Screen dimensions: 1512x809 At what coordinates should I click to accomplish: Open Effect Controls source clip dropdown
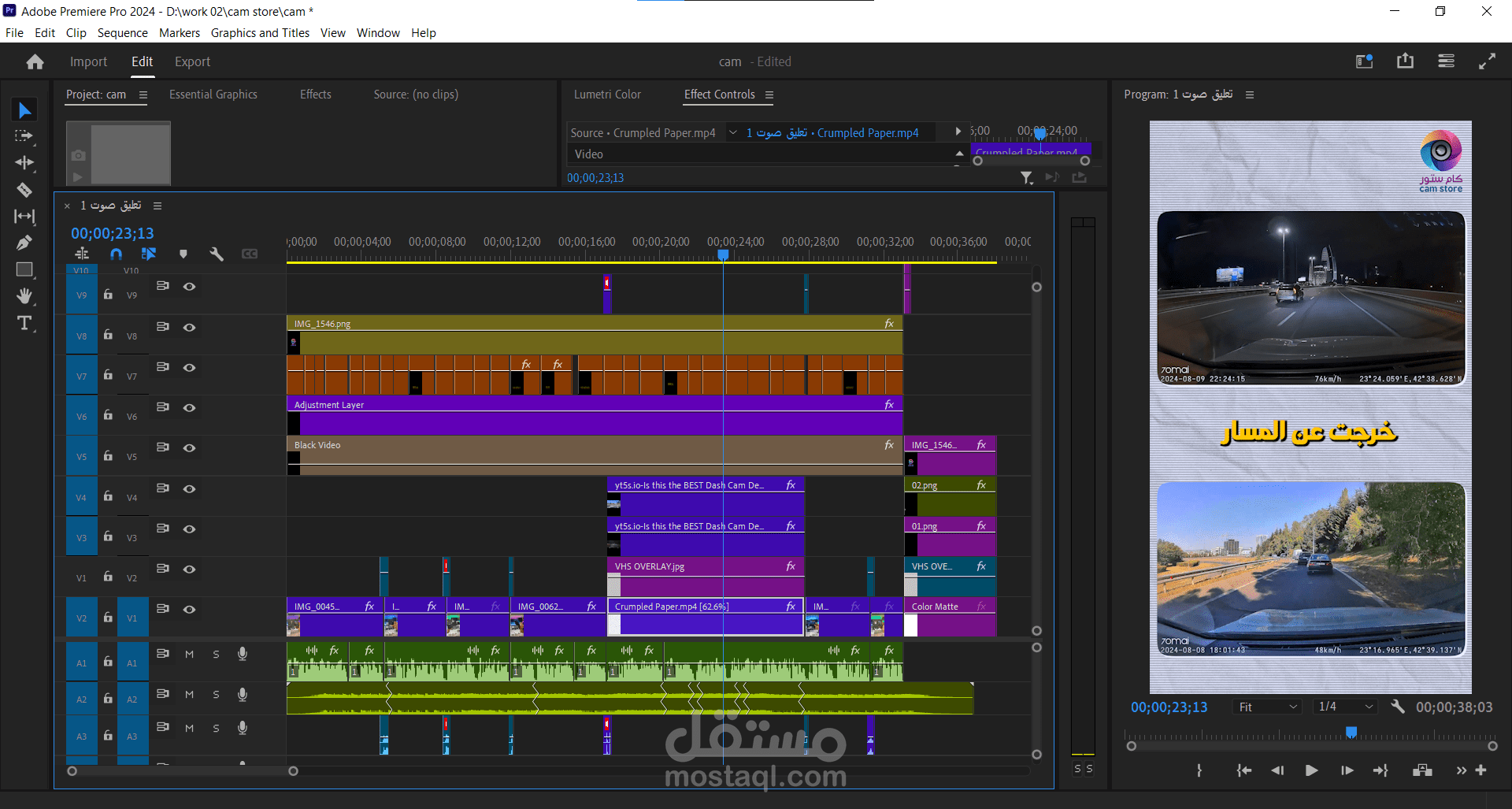tap(732, 132)
